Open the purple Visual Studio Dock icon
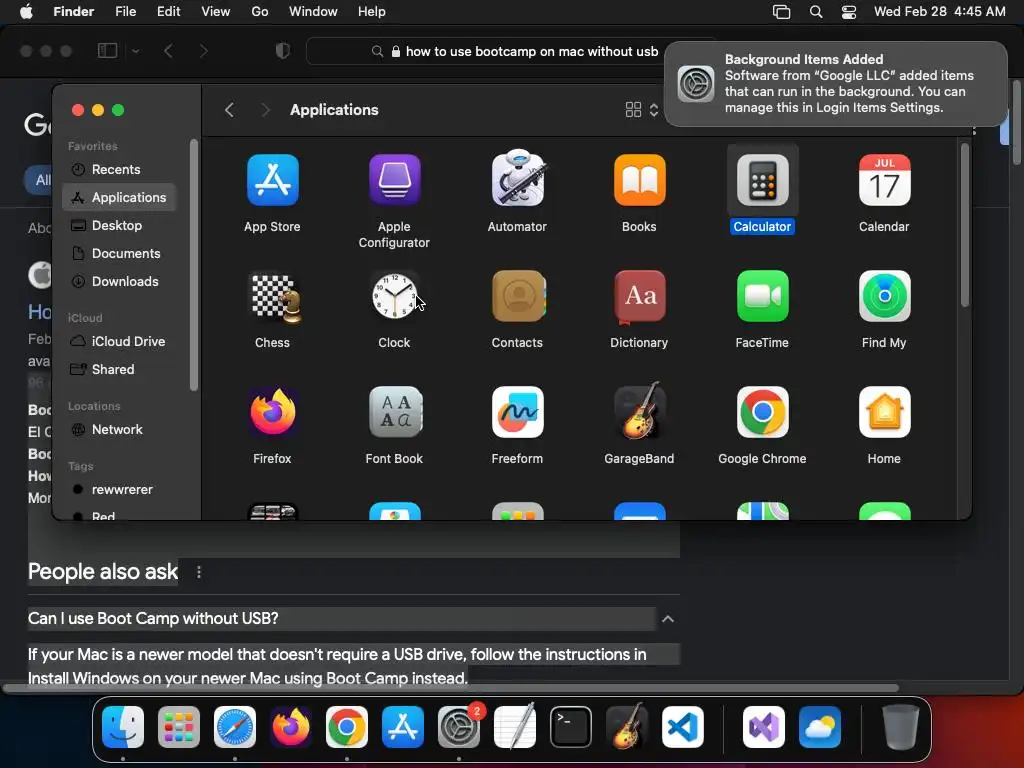Screen dimensions: 1024x768 (764, 727)
